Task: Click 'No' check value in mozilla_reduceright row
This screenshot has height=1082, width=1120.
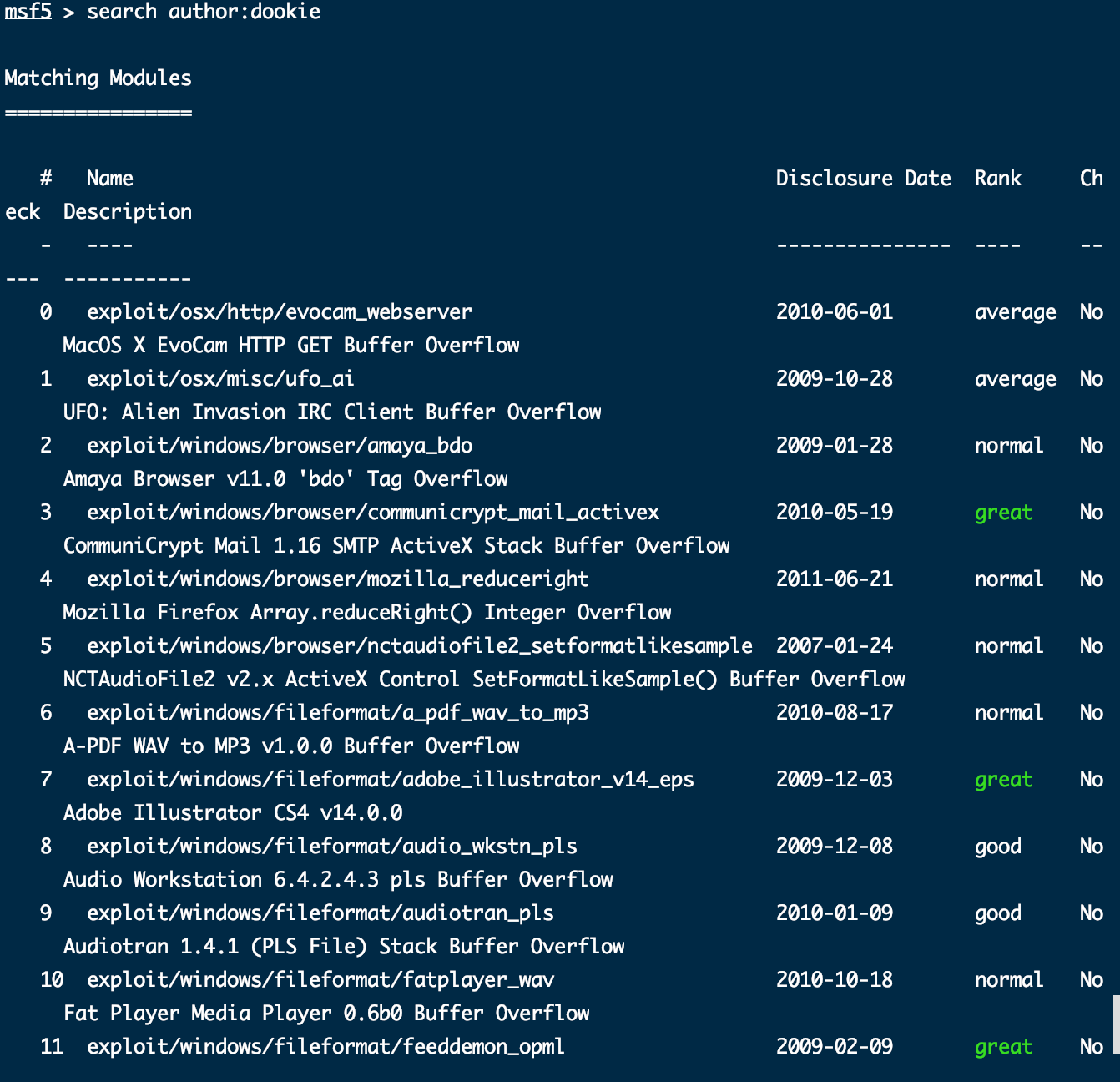Action: [x=1092, y=579]
